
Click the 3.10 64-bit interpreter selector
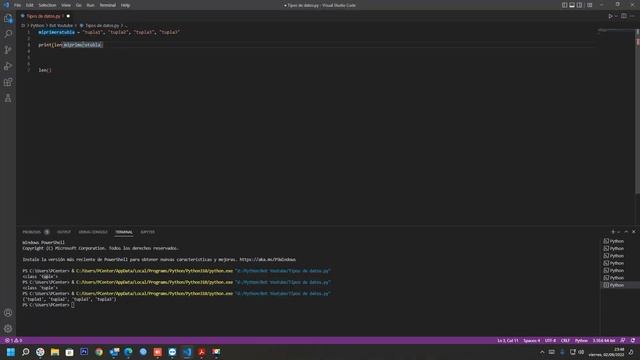click(604, 340)
